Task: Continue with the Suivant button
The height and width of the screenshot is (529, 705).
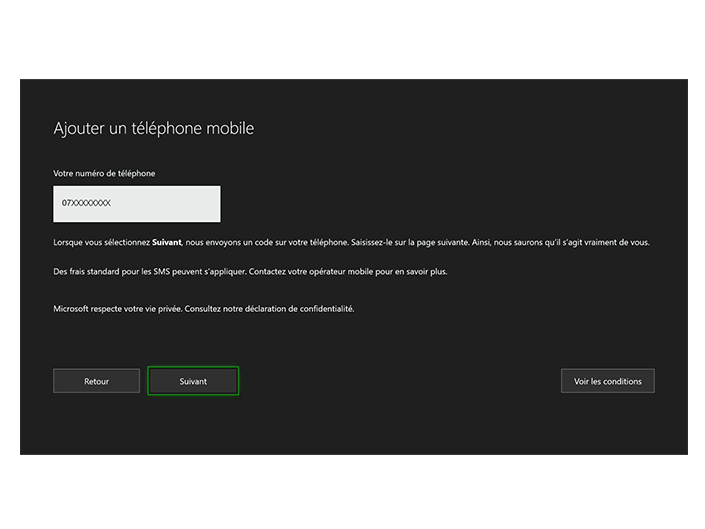Action: (x=193, y=381)
